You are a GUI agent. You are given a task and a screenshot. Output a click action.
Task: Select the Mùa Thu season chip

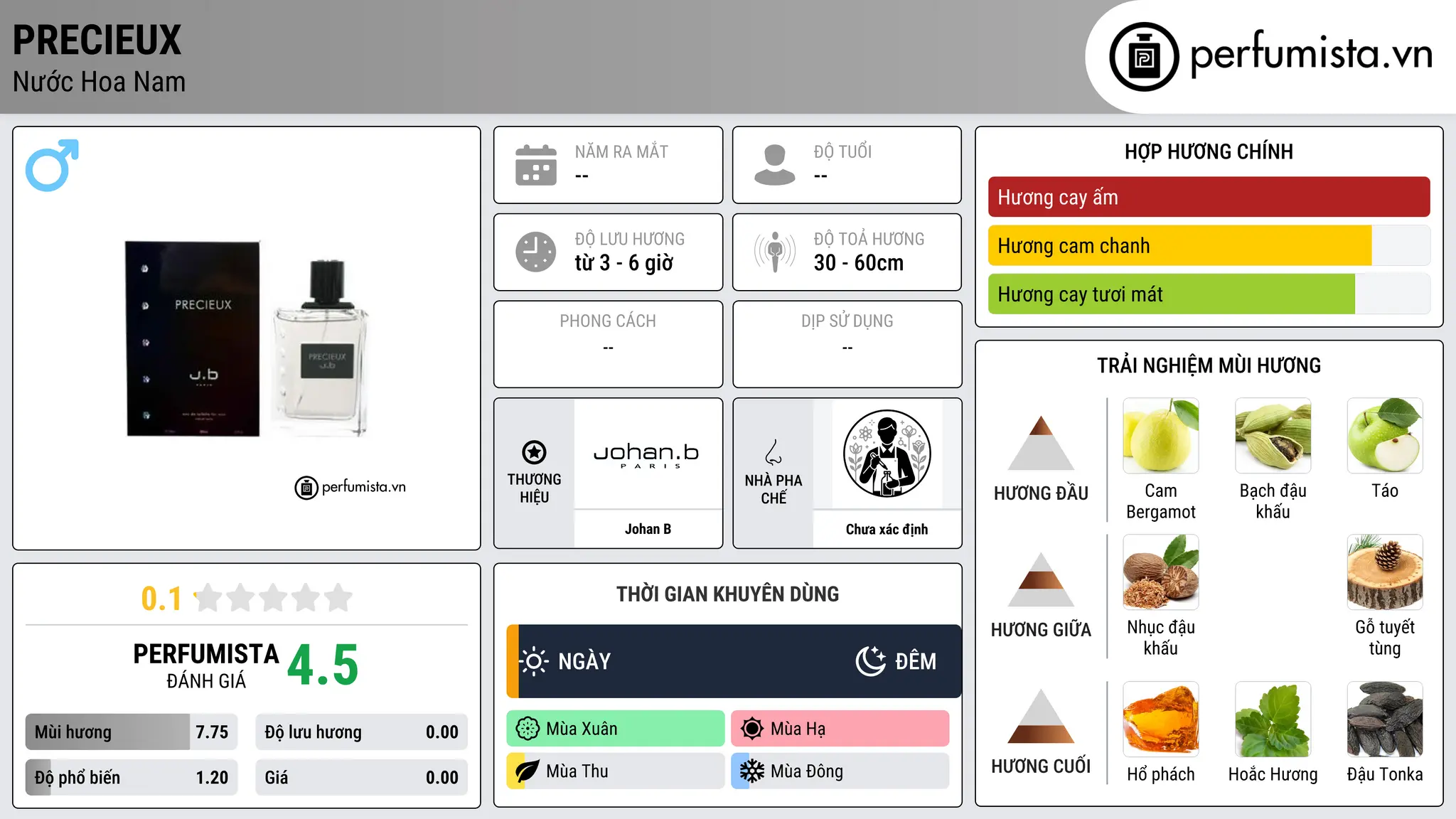[x=616, y=771]
